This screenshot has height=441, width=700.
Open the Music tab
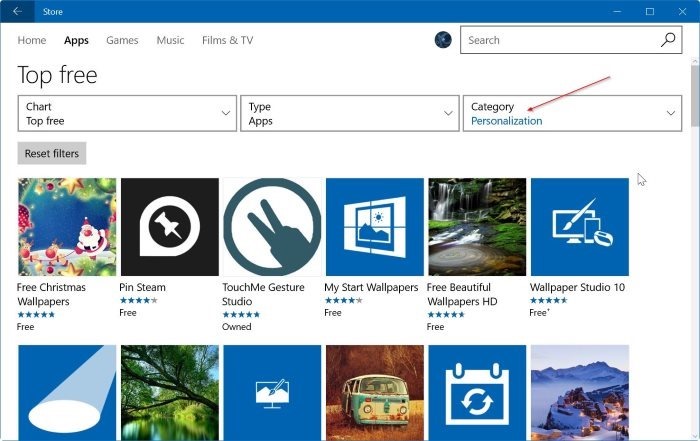(170, 40)
